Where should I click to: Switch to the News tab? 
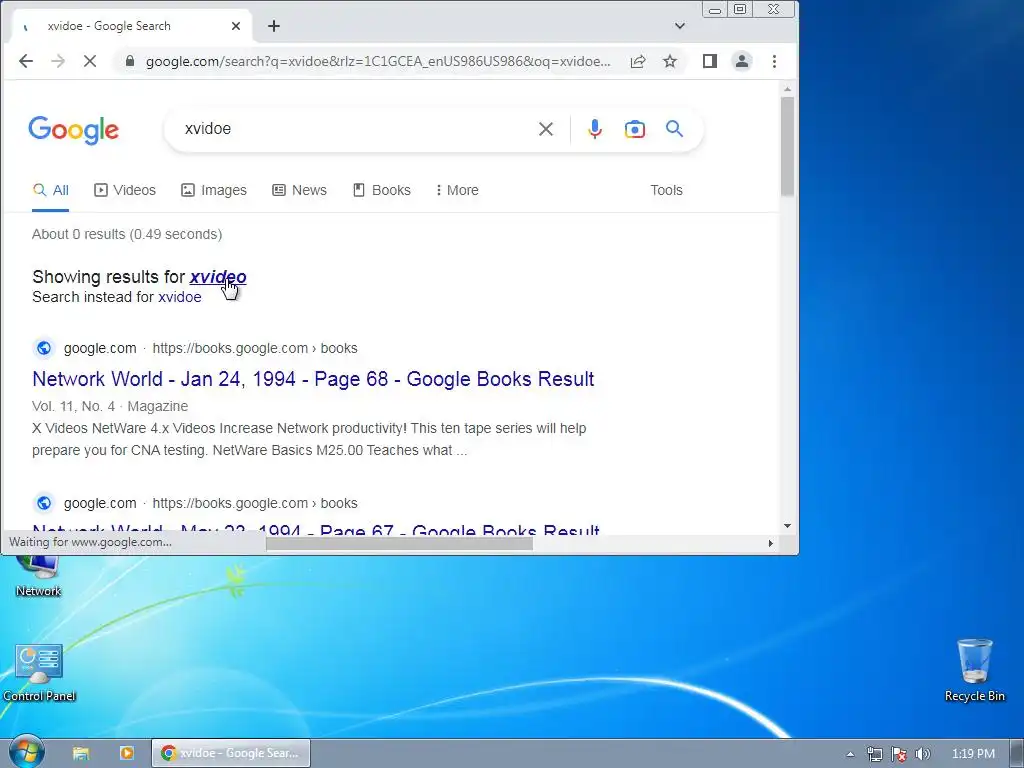coord(299,190)
